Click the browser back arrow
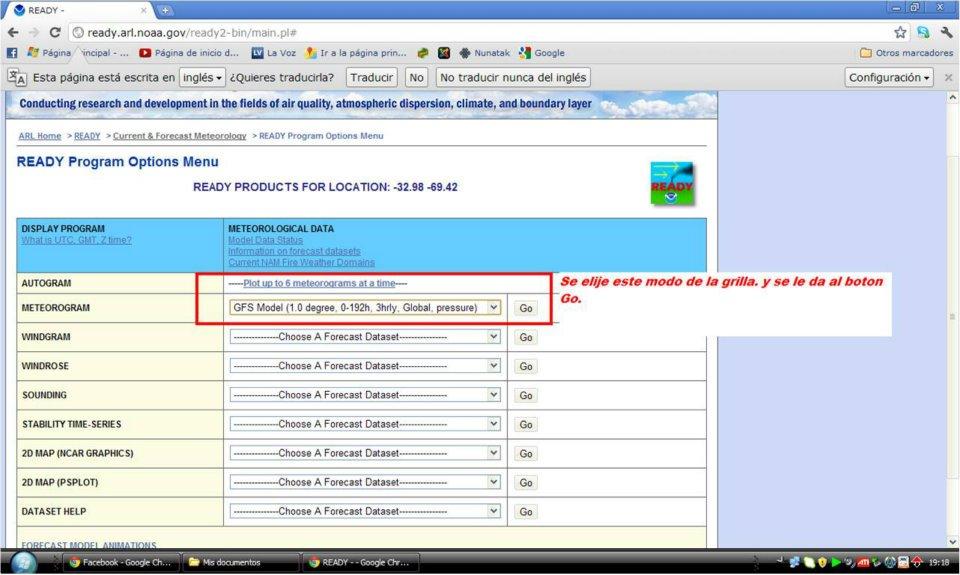960x575 pixels. [13, 32]
